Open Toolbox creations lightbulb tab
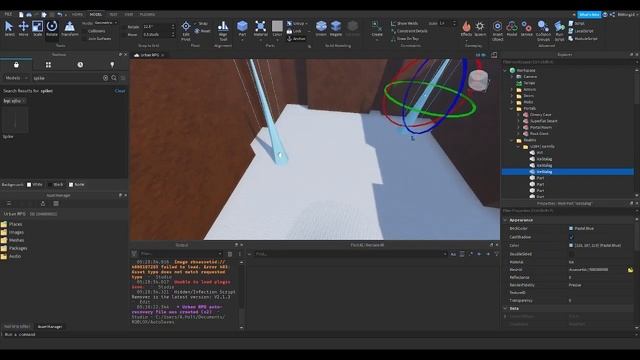640x360 pixels. click(x=112, y=64)
